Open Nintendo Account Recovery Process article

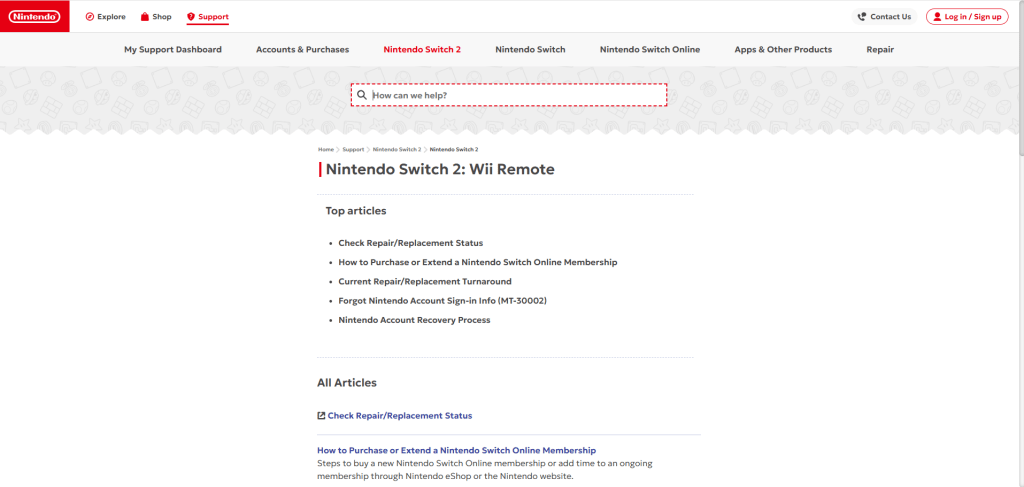click(x=414, y=320)
